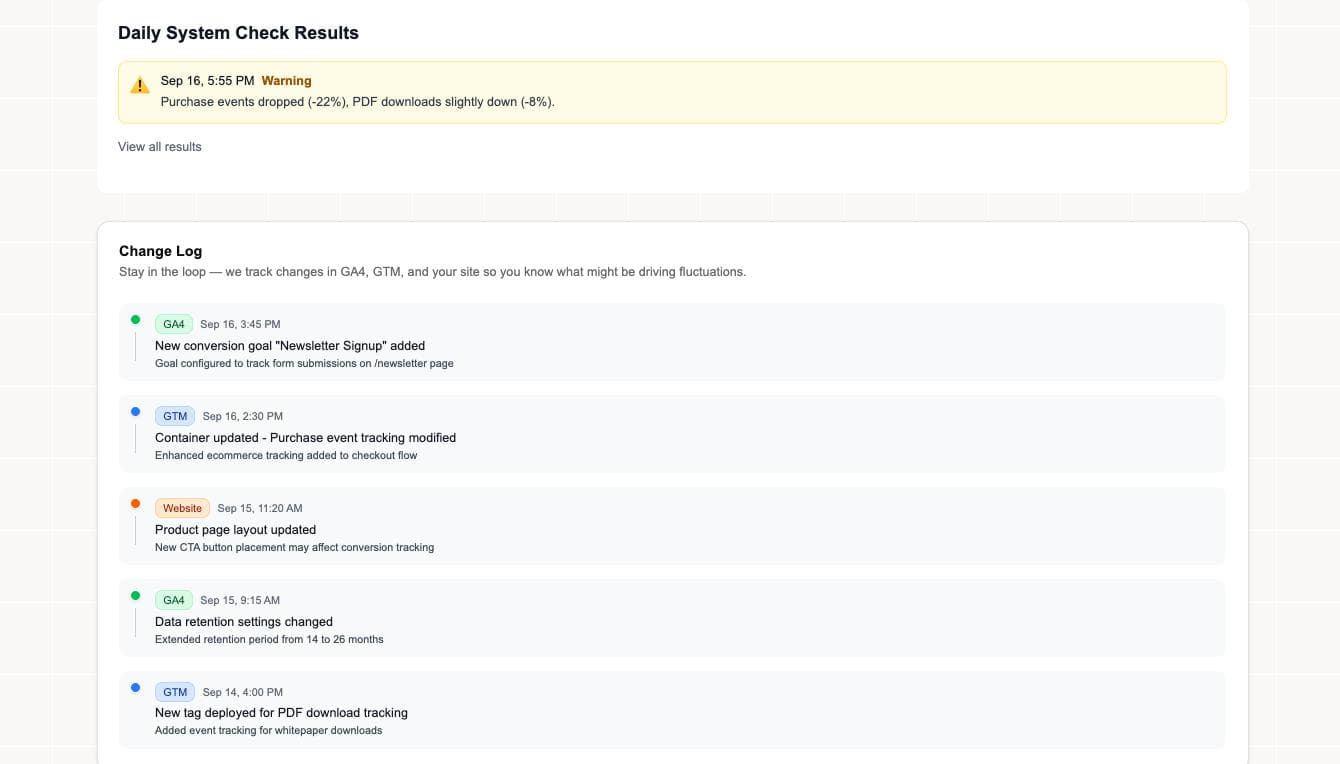The width and height of the screenshot is (1340, 764).
Task: Open the Newsletter Signup conversion goal entry title
Action: point(290,346)
